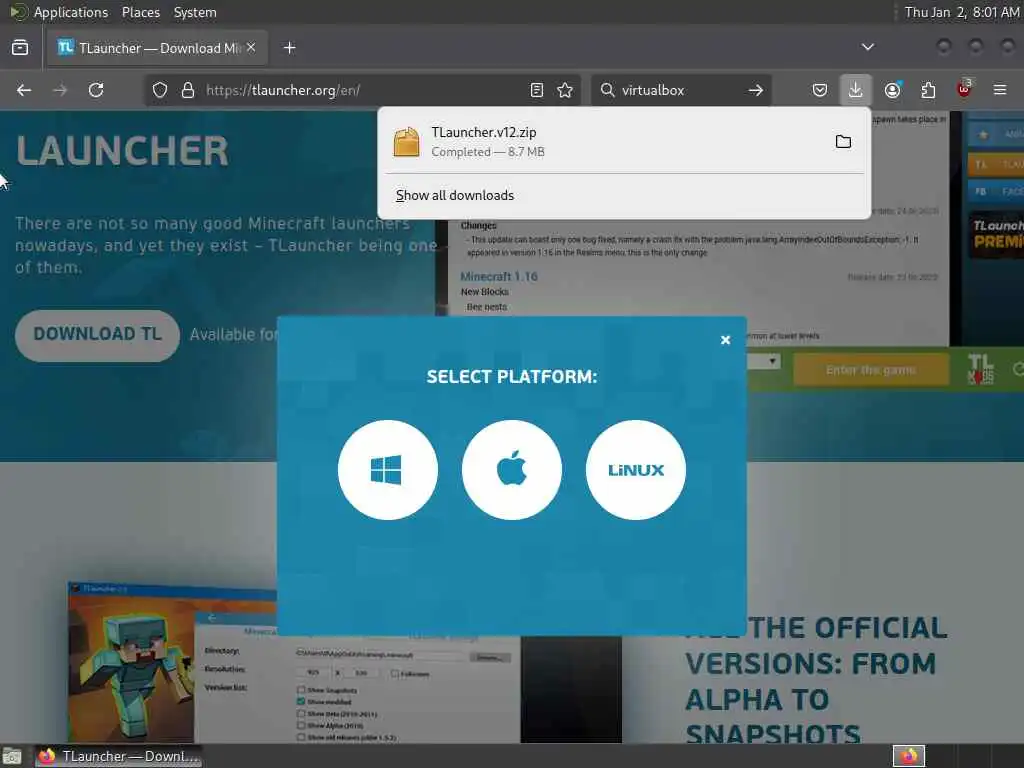
Task: Select the TLauncher taskbar window button
Action: (118, 756)
